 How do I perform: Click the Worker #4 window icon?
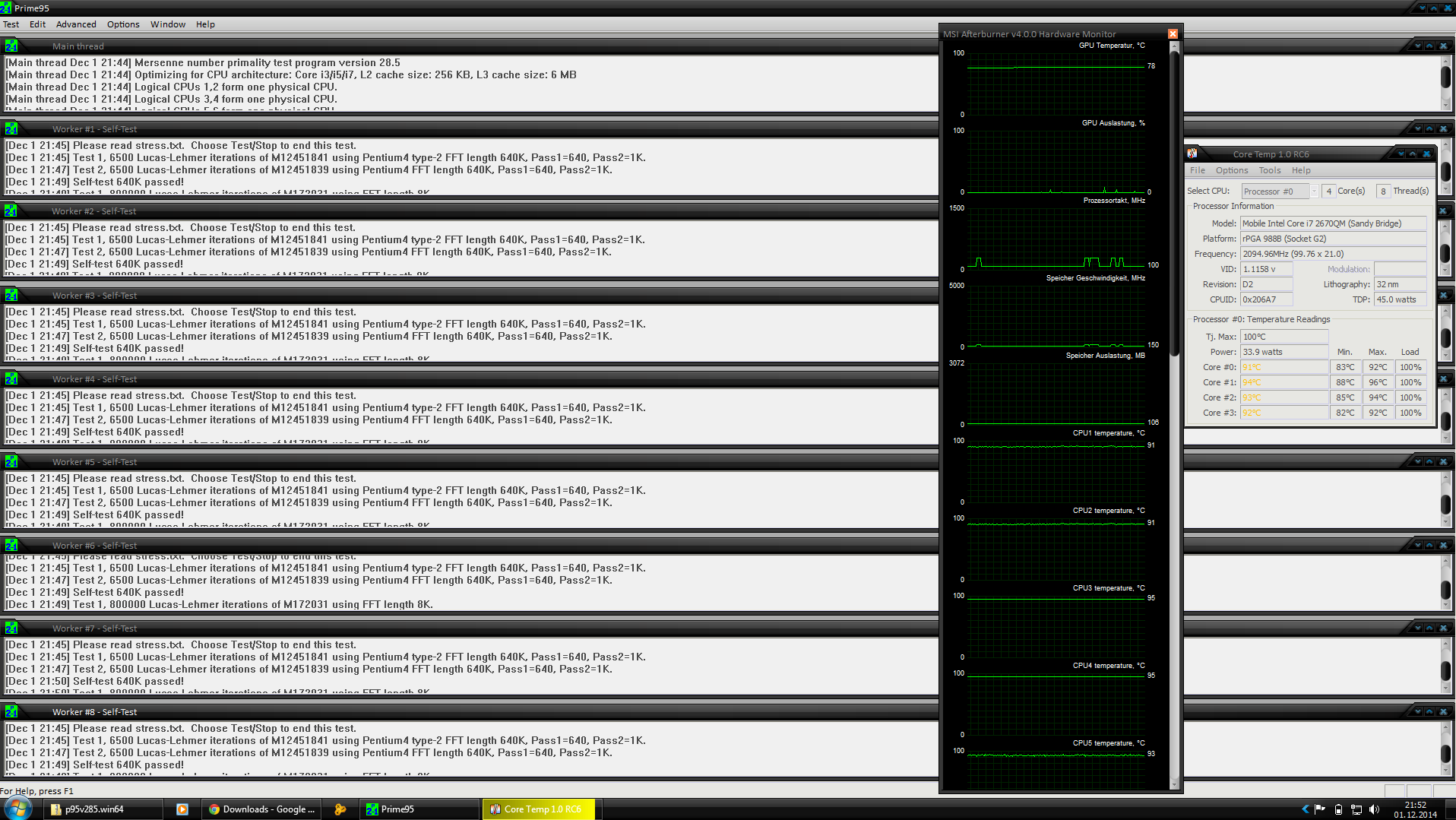click(x=11, y=378)
